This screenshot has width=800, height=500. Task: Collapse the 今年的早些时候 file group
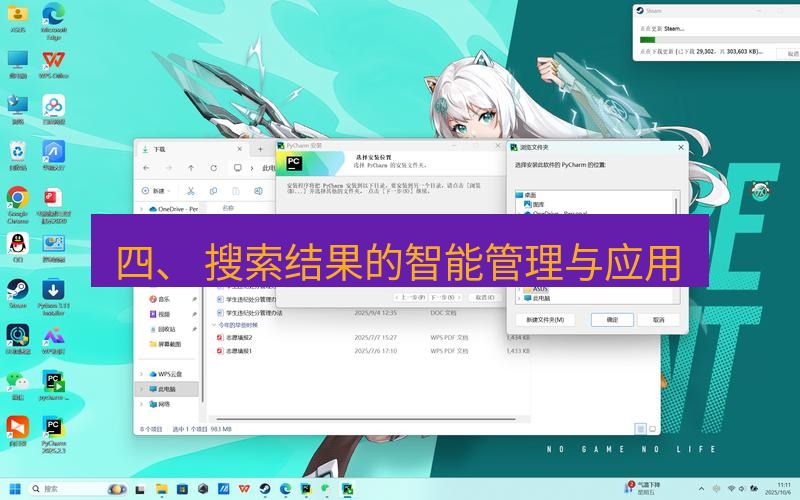click(x=214, y=325)
